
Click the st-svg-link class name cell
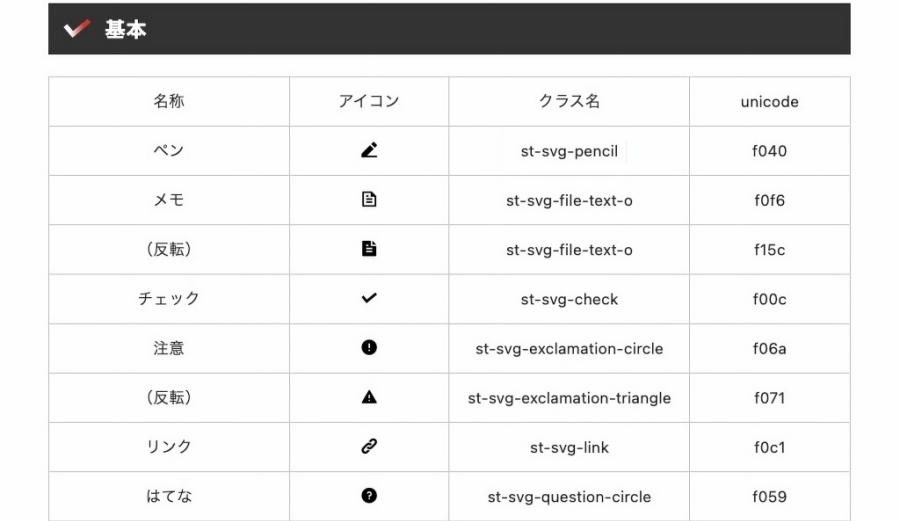(x=569, y=448)
